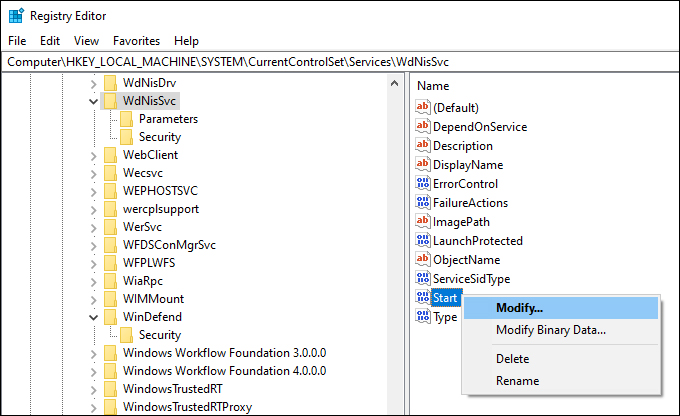
Task: Click the registry path address bar
Action: coord(340,62)
